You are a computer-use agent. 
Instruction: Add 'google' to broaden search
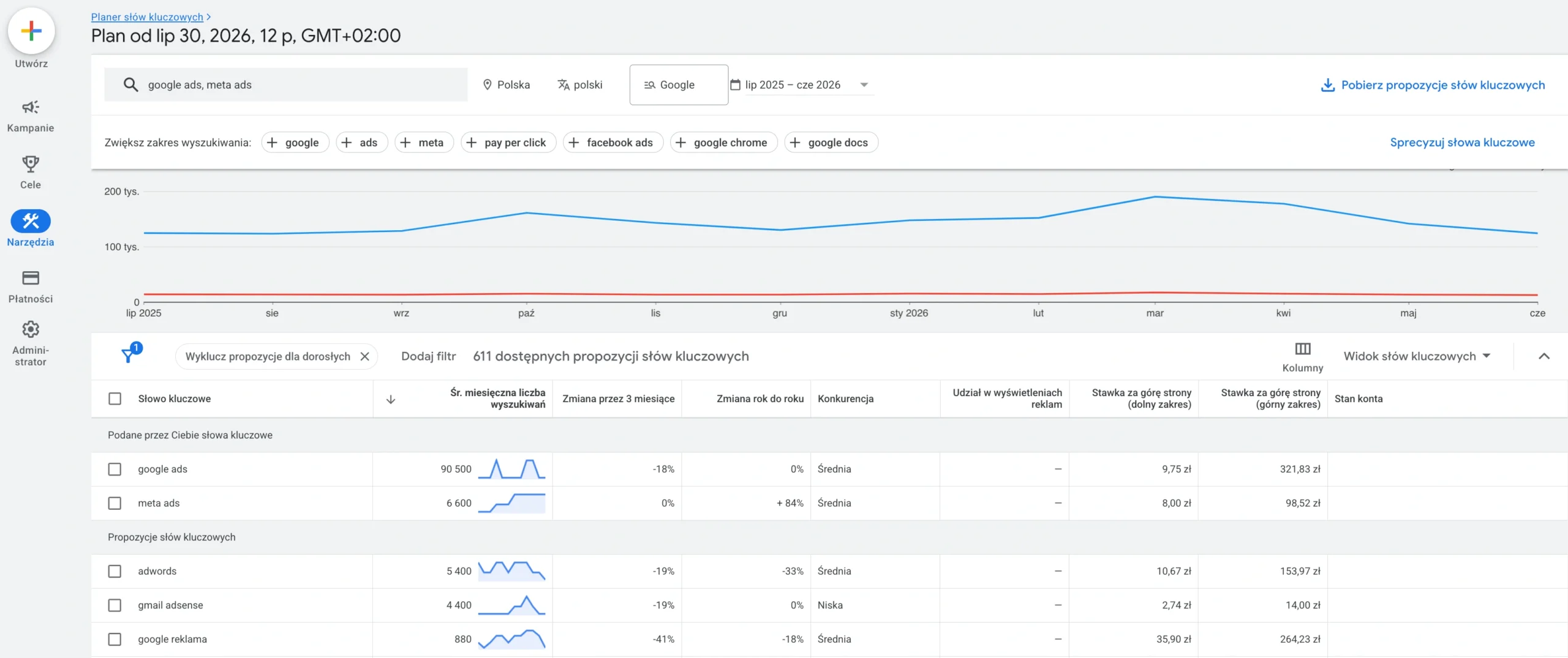[295, 143]
